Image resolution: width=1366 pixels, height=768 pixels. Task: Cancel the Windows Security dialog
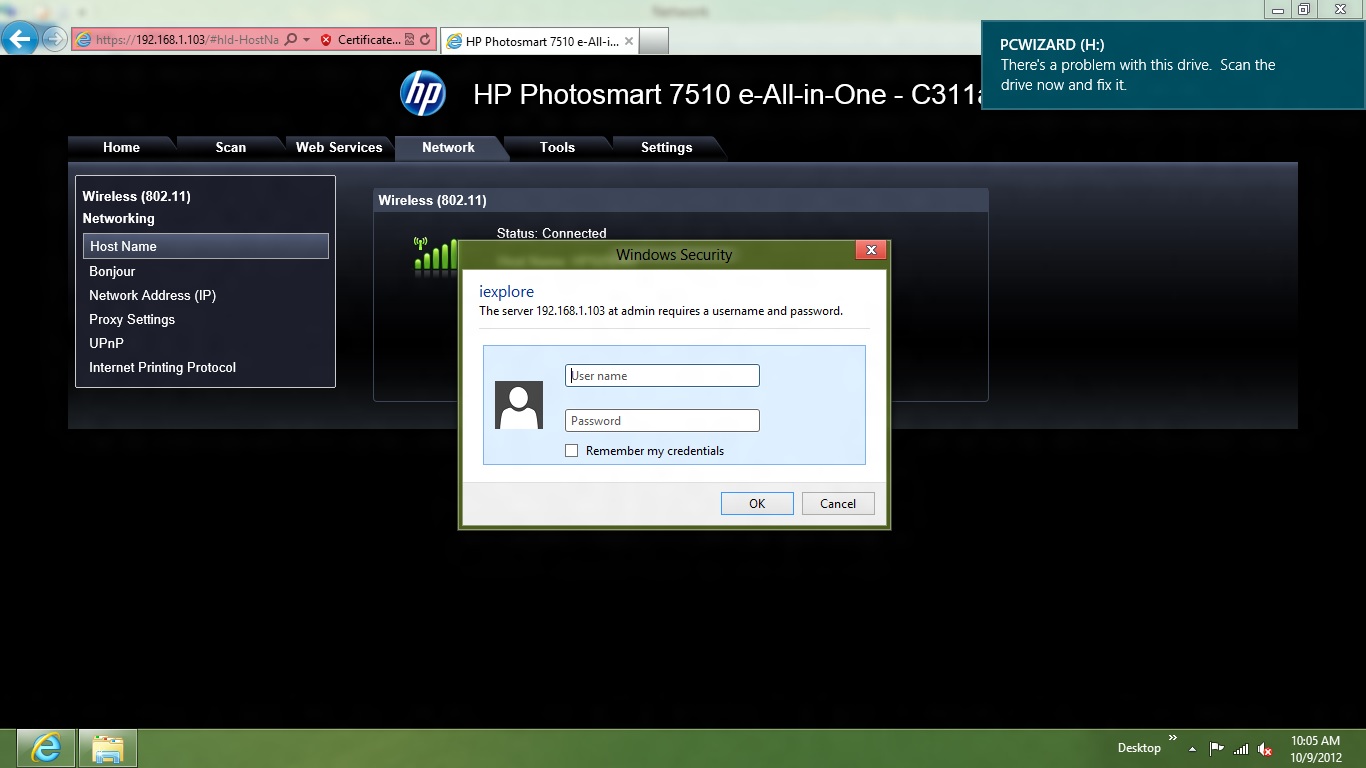(x=838, y=503)
